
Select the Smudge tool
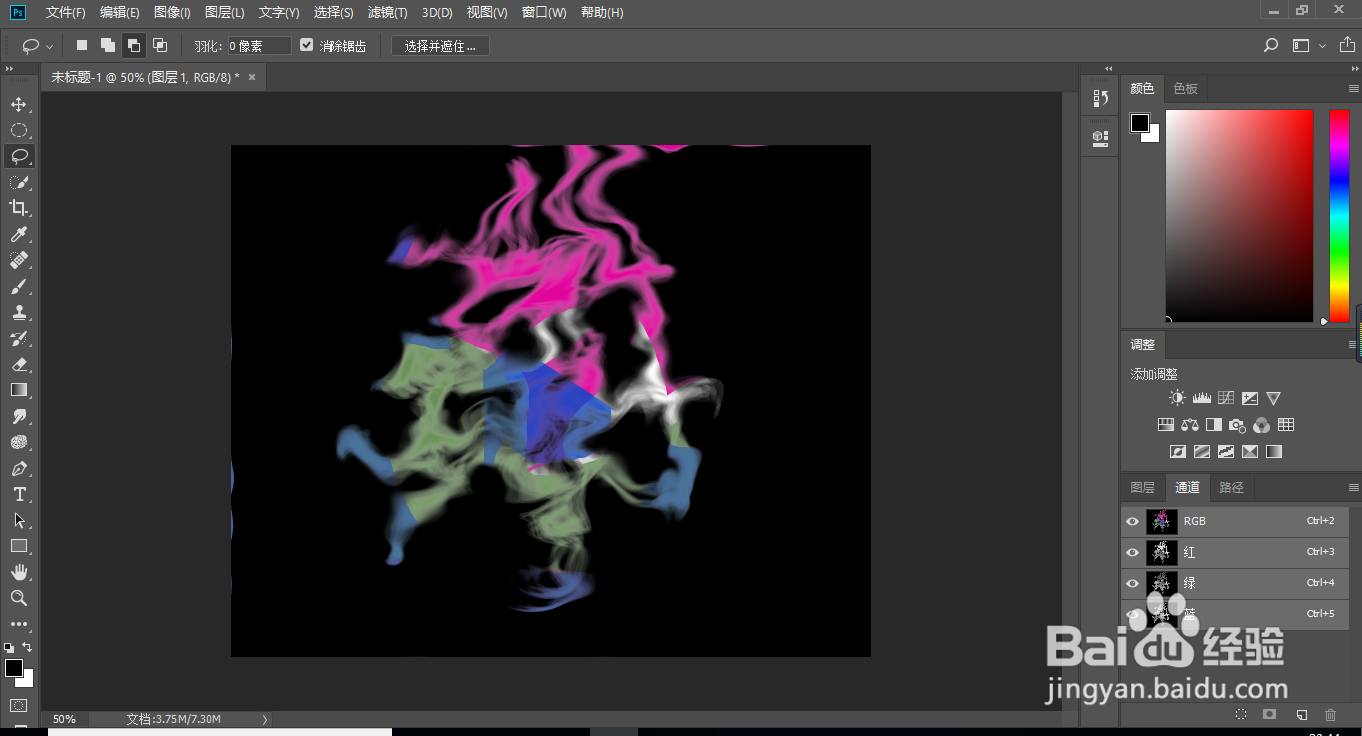(x=18, y=416)
